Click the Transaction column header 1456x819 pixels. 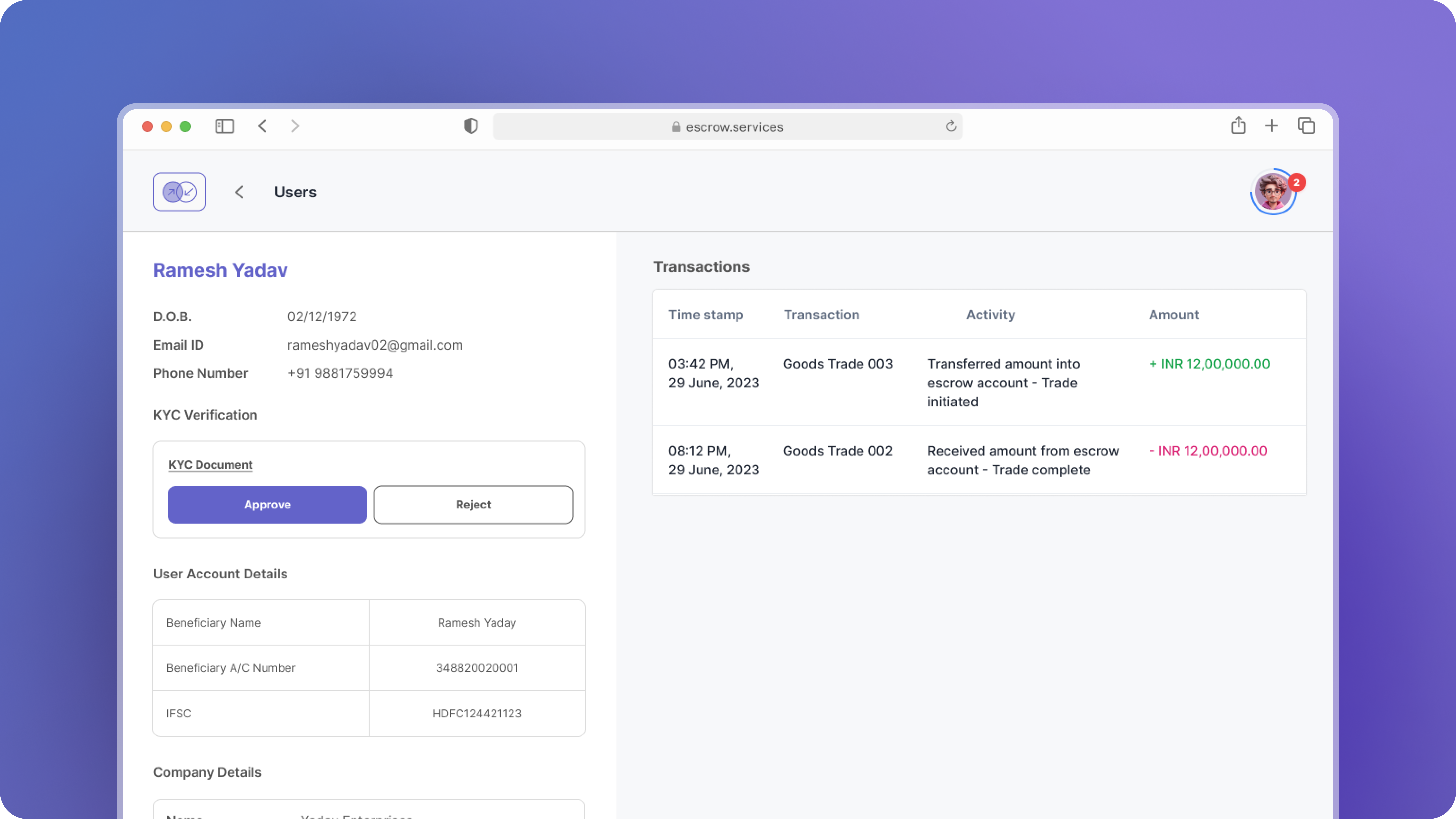click(821, 315)
